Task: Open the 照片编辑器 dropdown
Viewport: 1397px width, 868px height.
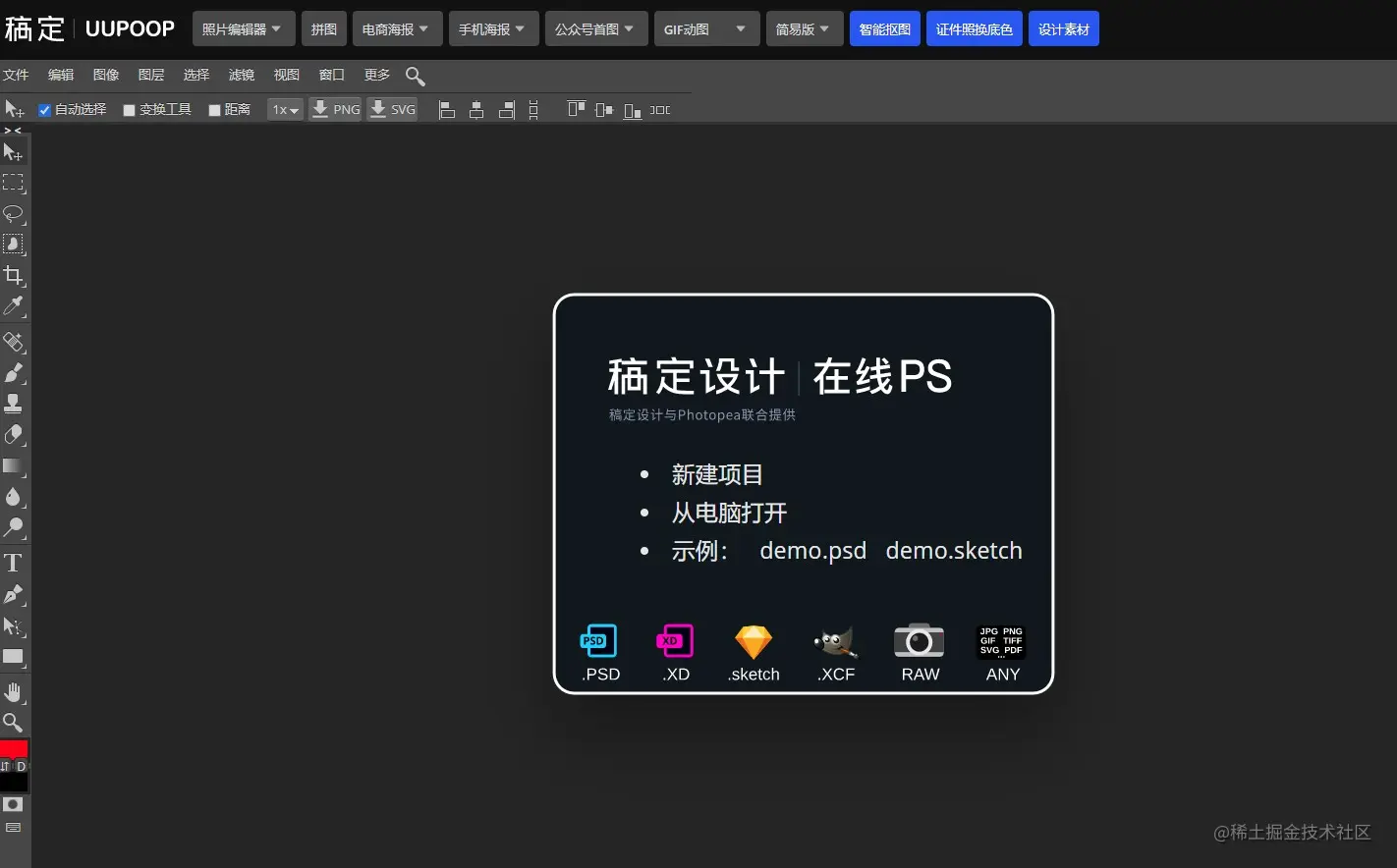Action: (242, 29)
